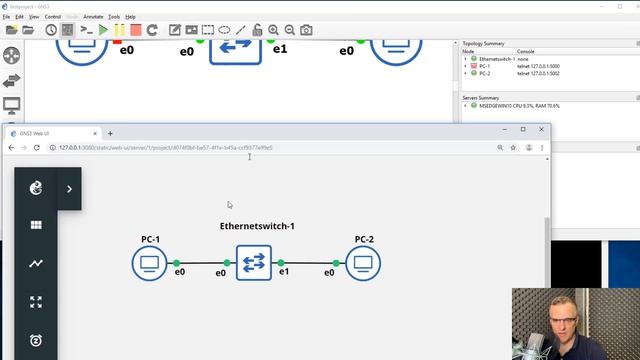This screenshot has height=360, width=640.
Task: Select the draw line tool
Action: coord(241,30)
